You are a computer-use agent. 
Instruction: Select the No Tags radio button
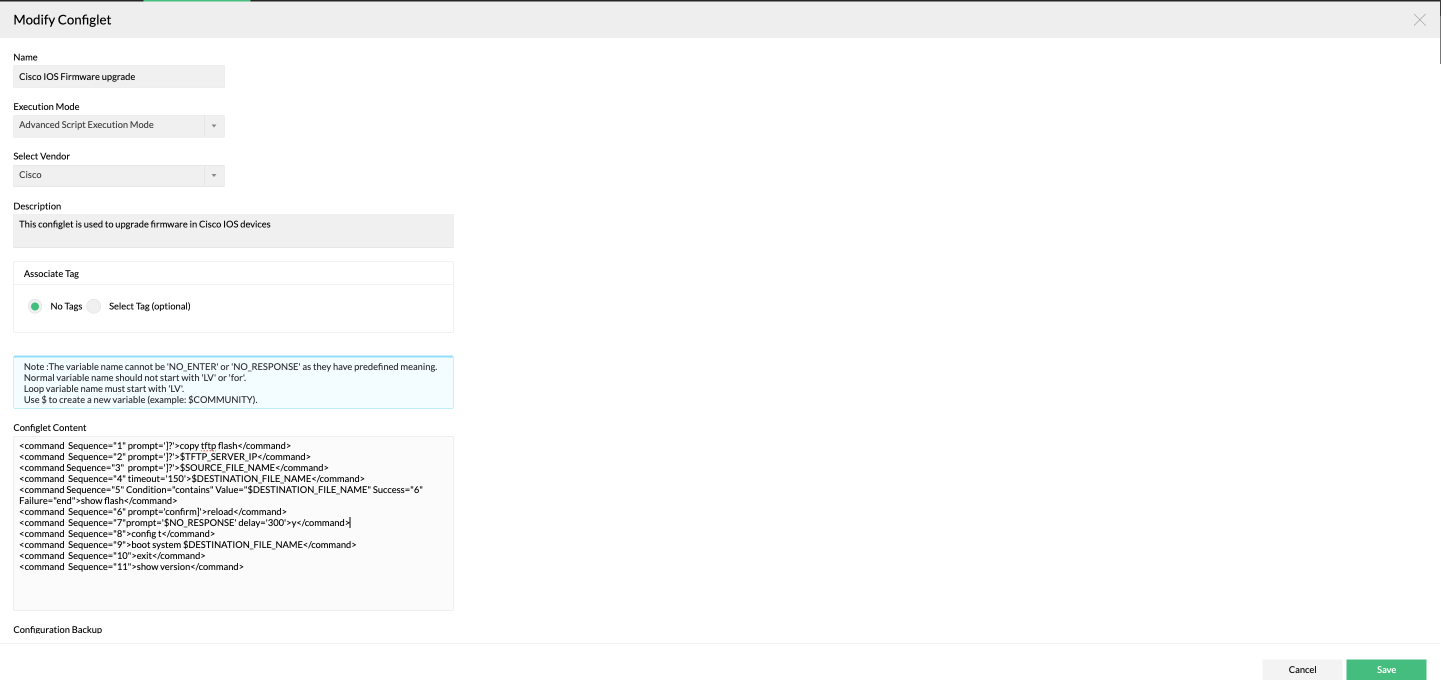click(x=35, y=306)
